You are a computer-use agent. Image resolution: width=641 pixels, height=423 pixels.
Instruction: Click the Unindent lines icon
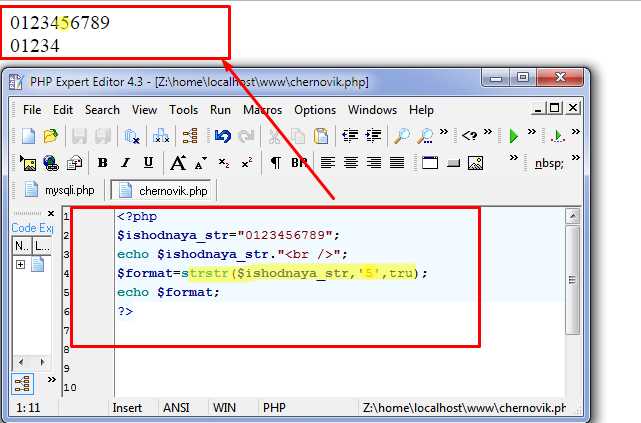[x=350, y=136]
